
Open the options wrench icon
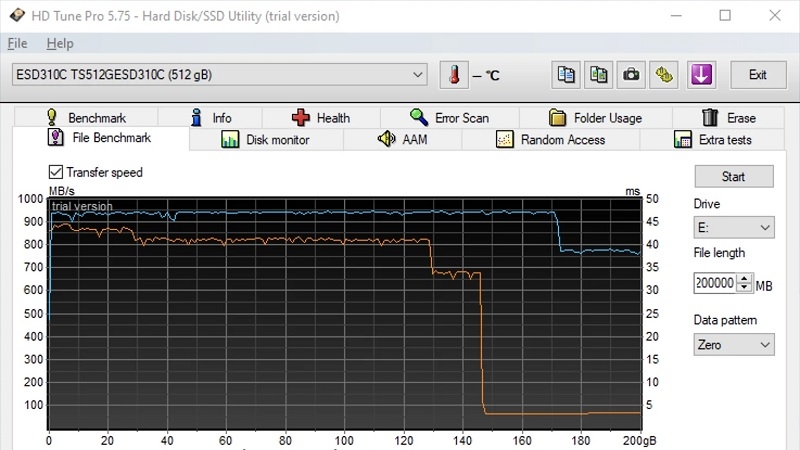pos(663,75)
